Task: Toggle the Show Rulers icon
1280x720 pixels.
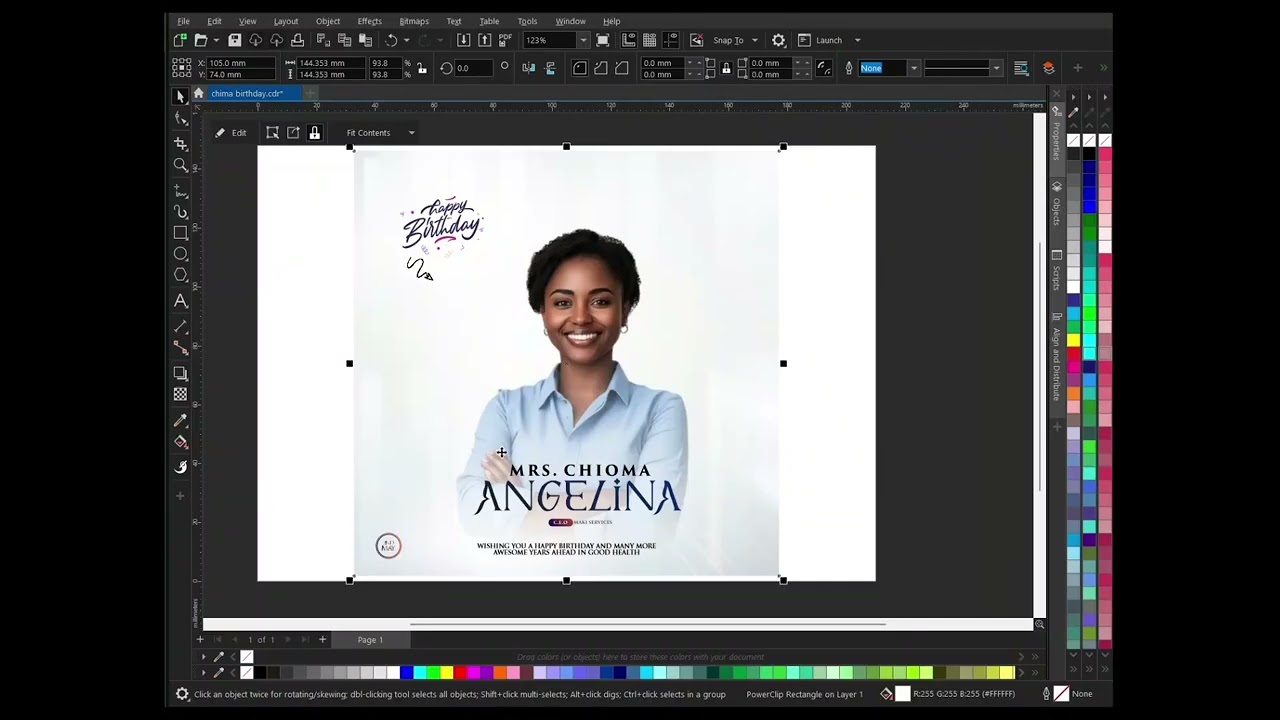Action: [x=628, y=40]
